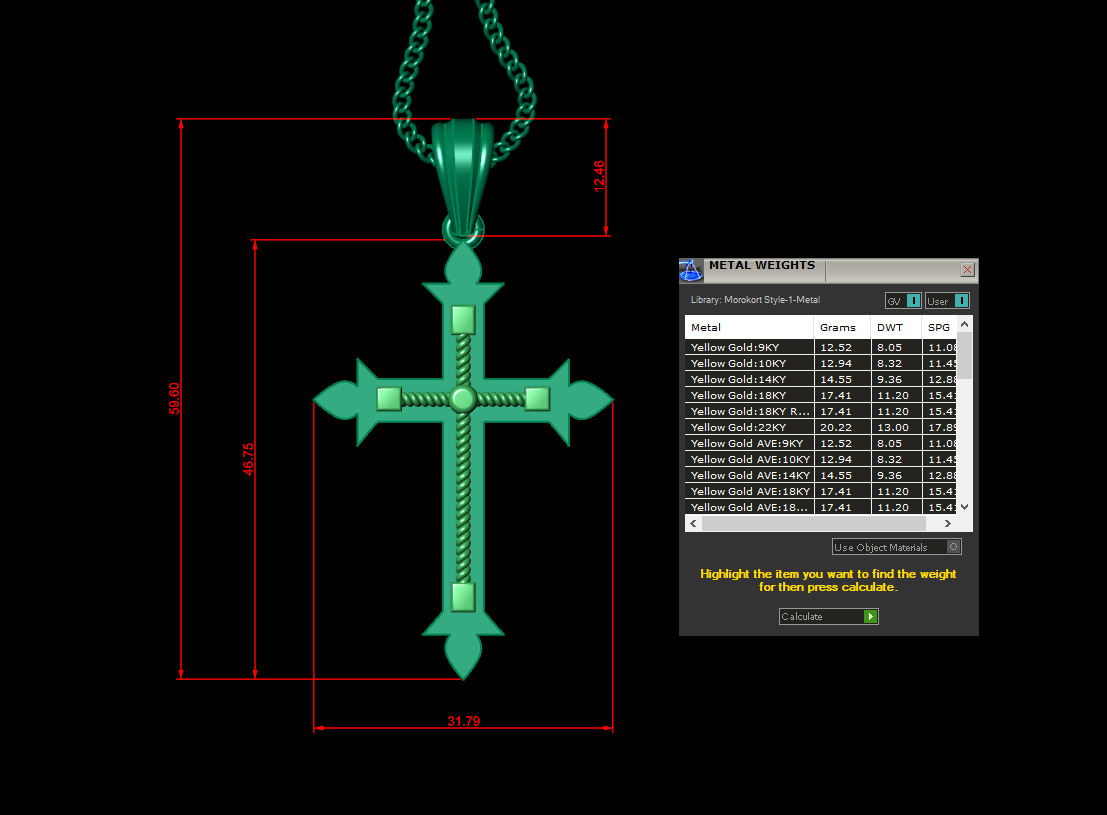Click the top square gem on cross

(x=463, y=319)
